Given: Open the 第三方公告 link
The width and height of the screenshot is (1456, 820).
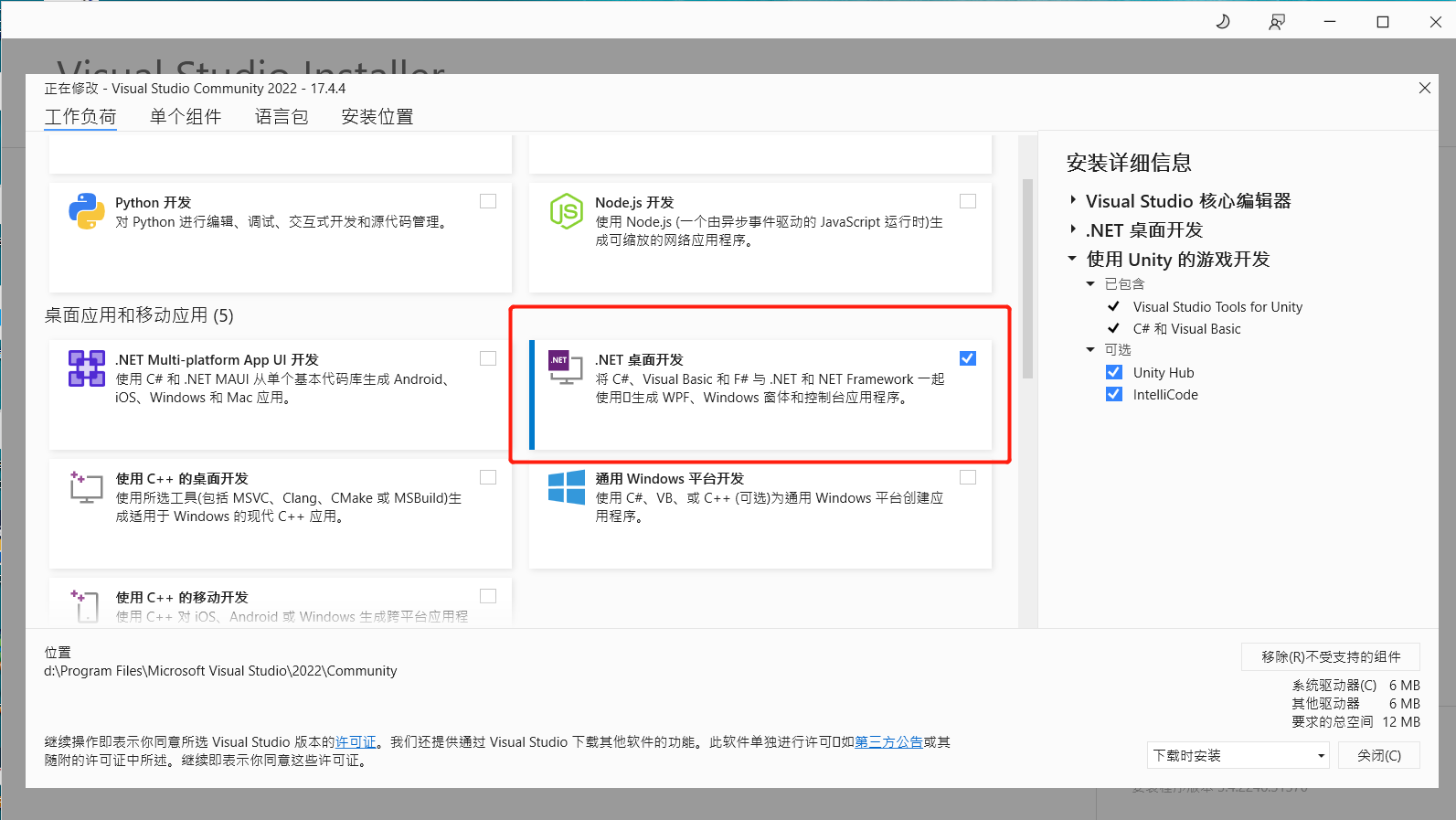Looking at the screenshot, I should pos(888,742).
